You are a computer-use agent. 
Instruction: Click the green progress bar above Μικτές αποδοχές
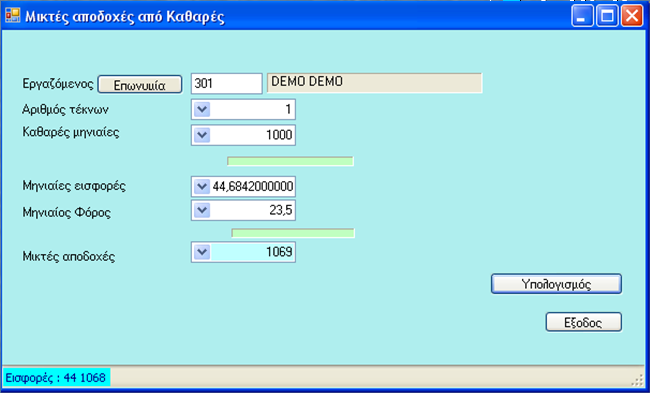pyautogui.click(x=293, y=233)
